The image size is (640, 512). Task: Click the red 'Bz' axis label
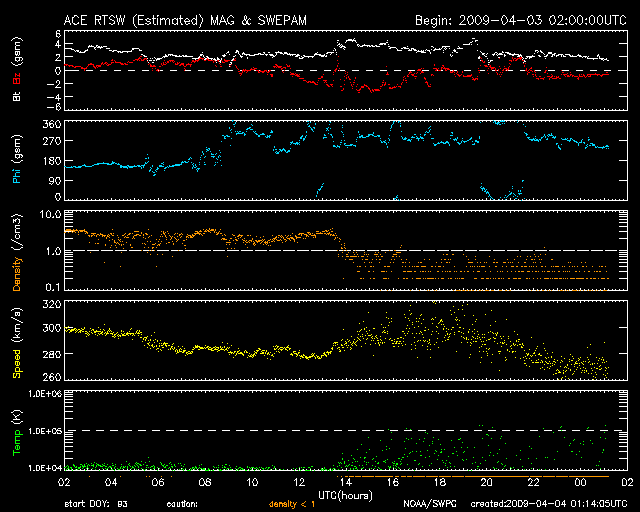click(x=17, y=78)
